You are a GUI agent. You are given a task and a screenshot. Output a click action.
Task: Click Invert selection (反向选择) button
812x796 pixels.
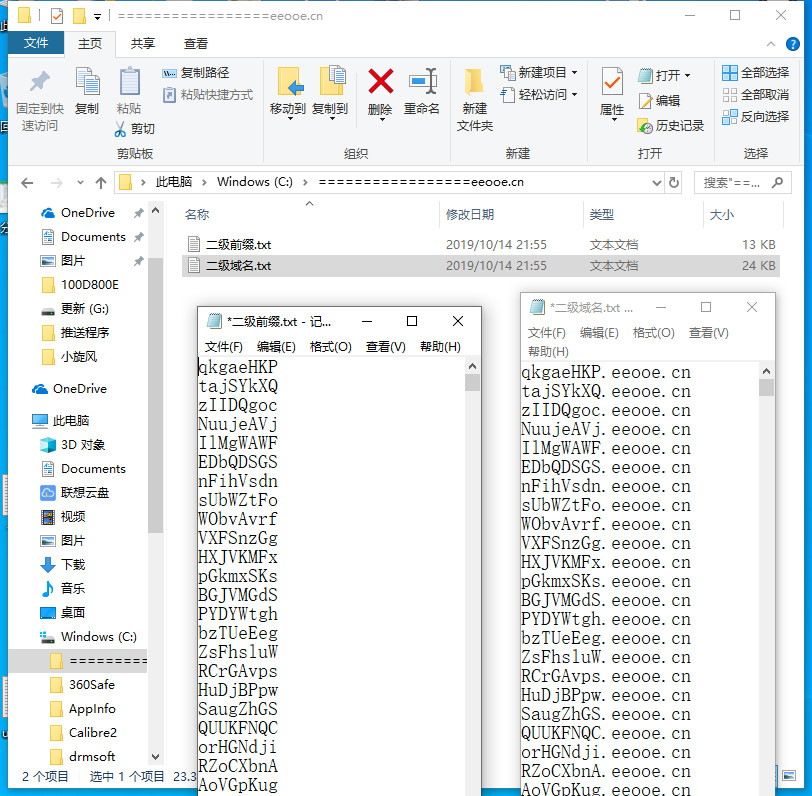[755, 116]
